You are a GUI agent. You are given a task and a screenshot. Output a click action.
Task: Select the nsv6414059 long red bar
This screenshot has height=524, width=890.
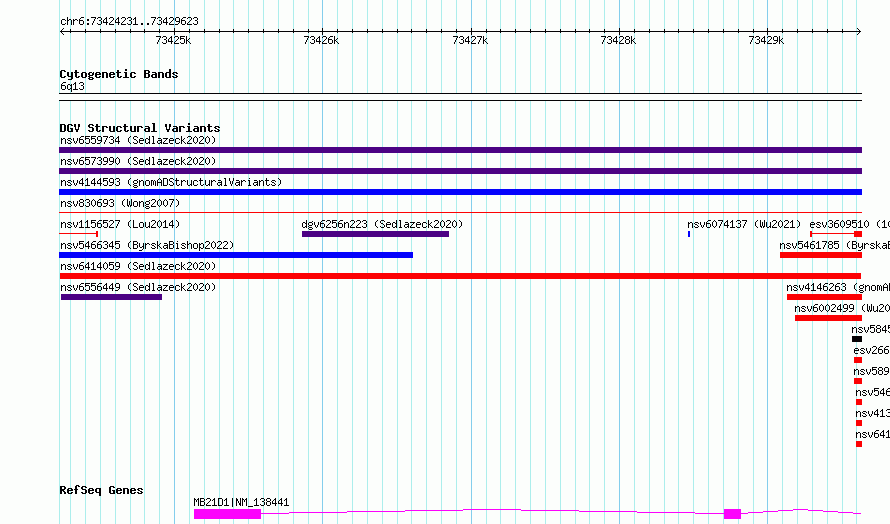click(460, 276)
